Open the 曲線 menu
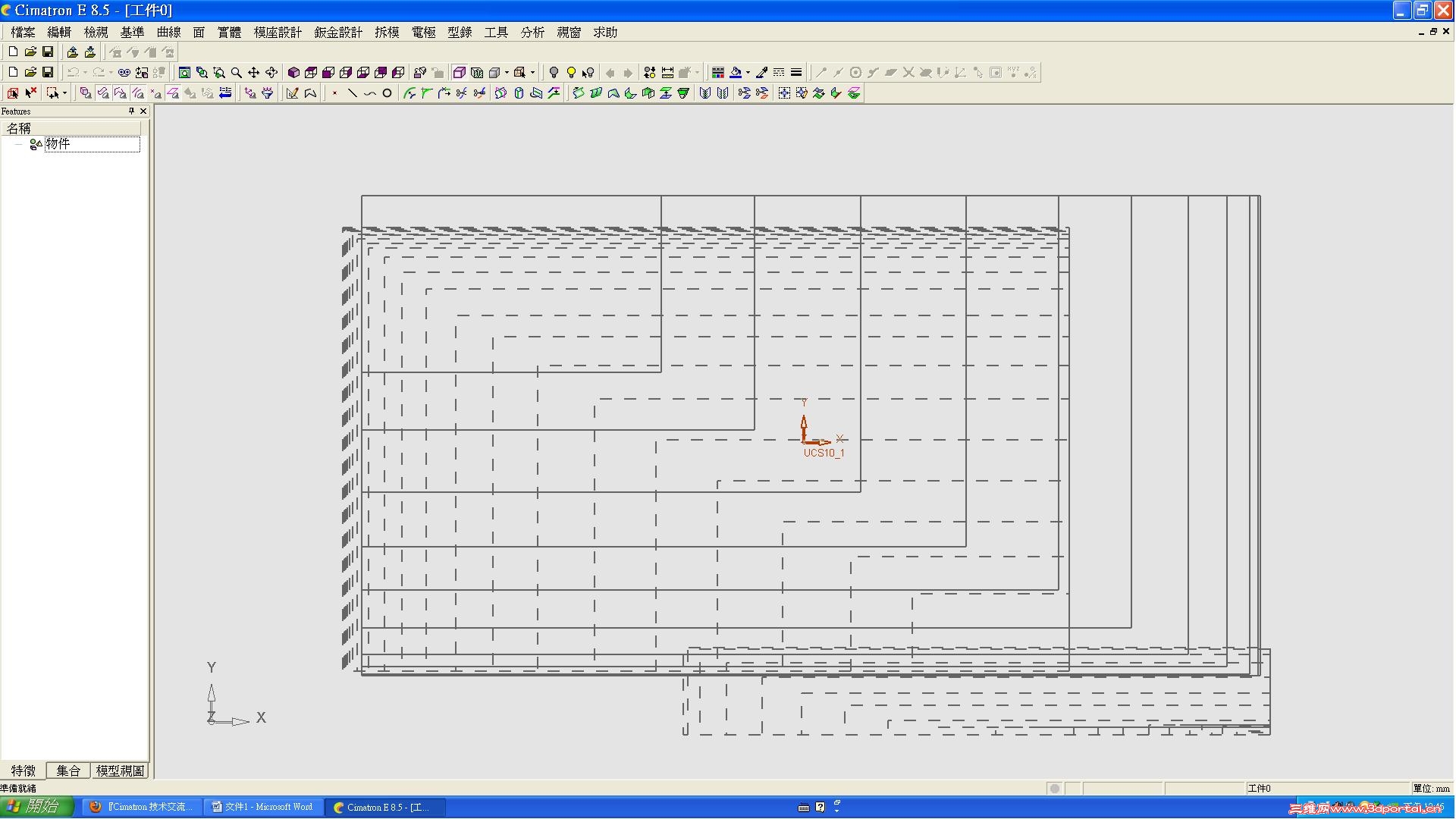Viewport: 1456px width, 819px height. click(168, 32)
